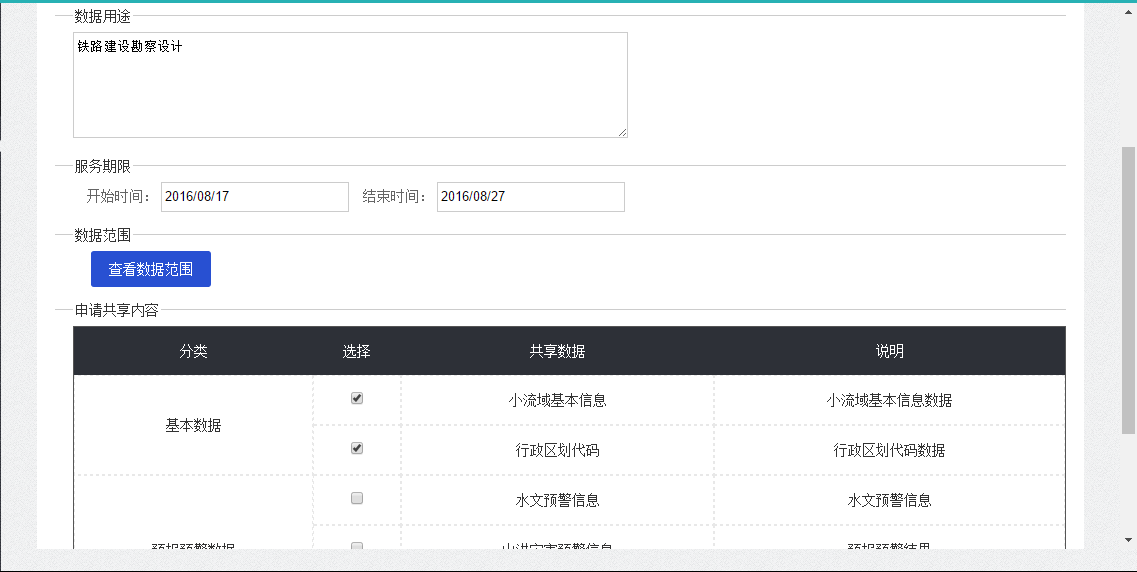Viewport: 1137px width, 572px height.
Task: Click the 共享数据 column header
Action: tap(557, 351)
